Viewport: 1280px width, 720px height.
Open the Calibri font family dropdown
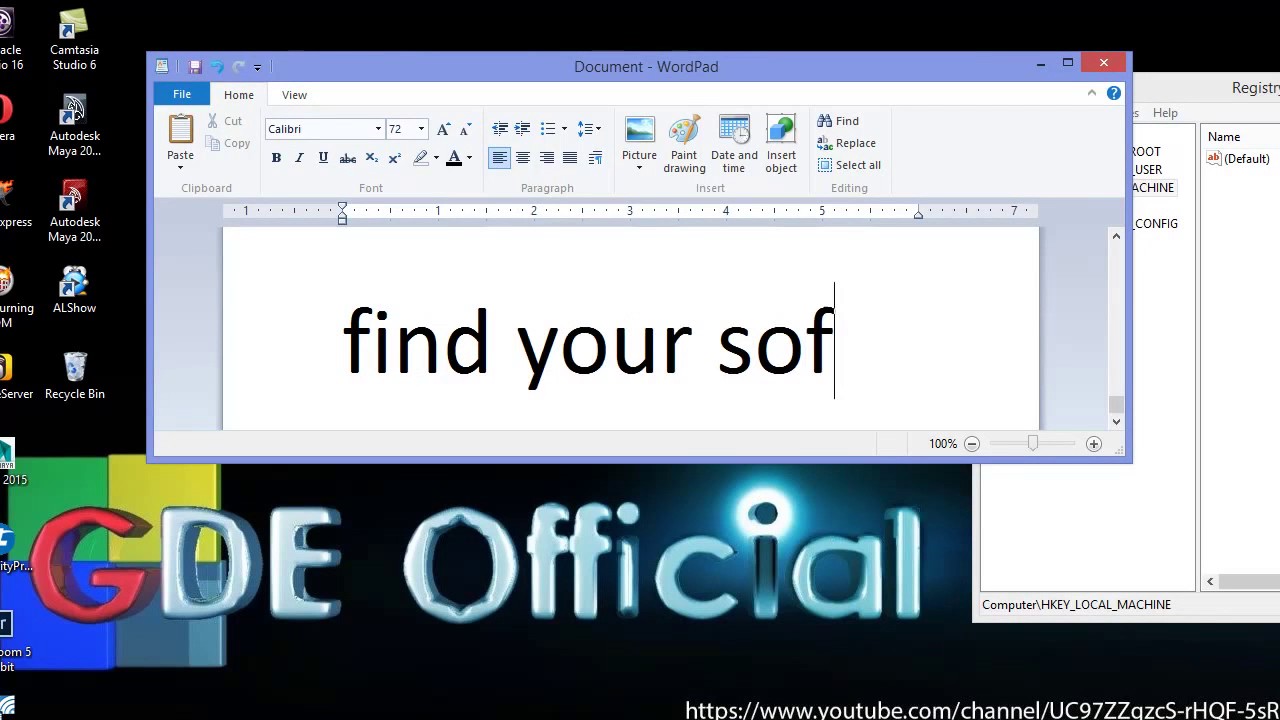tap(378, 129)
